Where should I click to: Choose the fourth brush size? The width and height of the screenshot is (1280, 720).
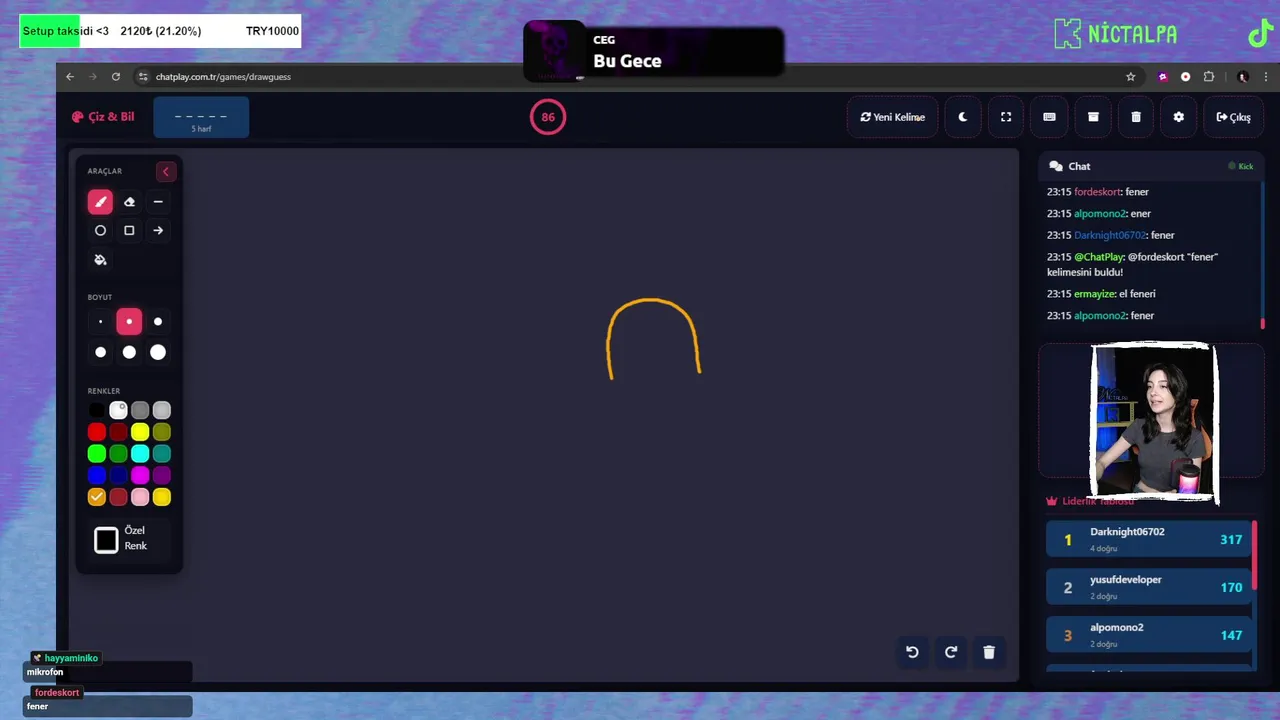tap(100, 352)
